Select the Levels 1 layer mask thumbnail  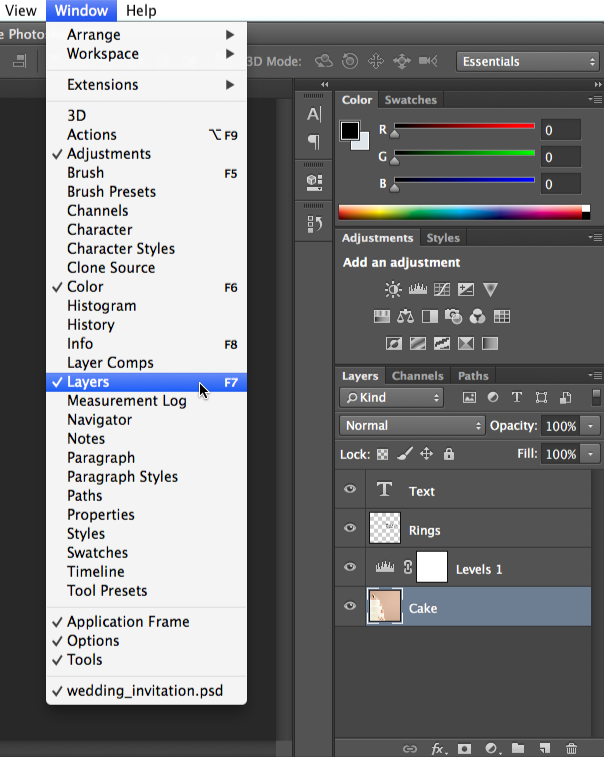coord(431,568)
